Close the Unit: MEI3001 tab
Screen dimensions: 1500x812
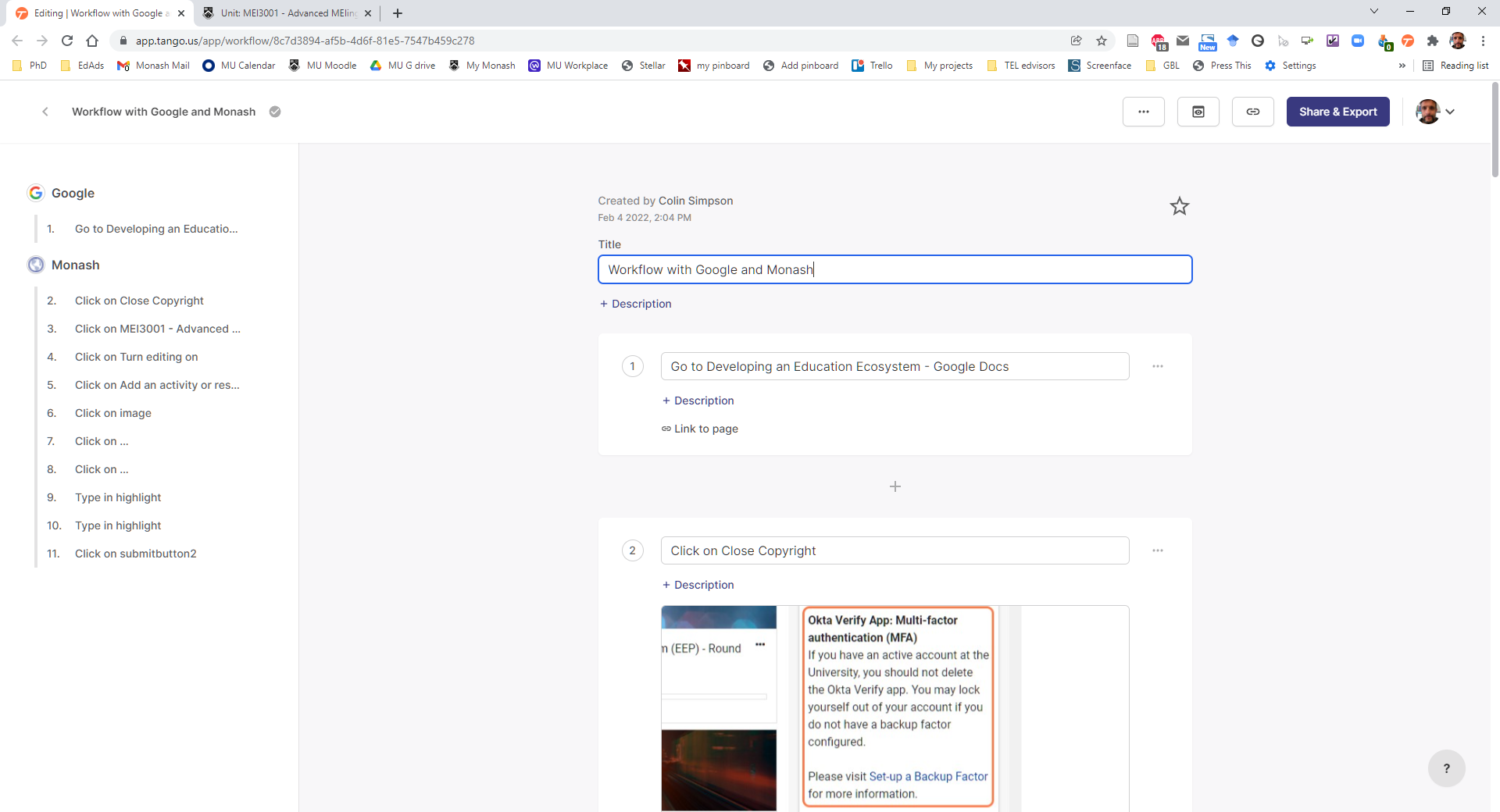[368, 13]
